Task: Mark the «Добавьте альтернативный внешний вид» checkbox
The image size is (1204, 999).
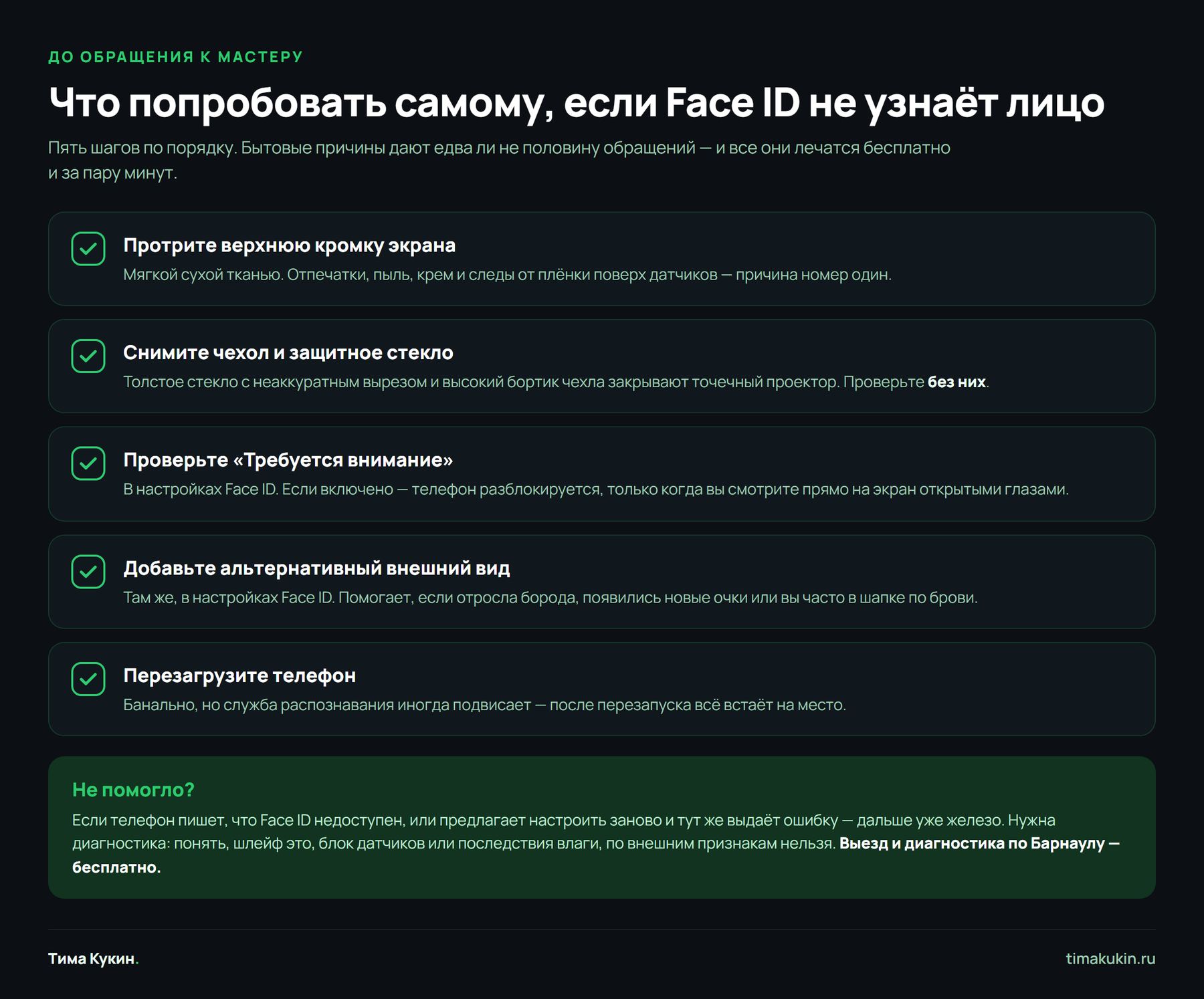Action: click(88, 572)
